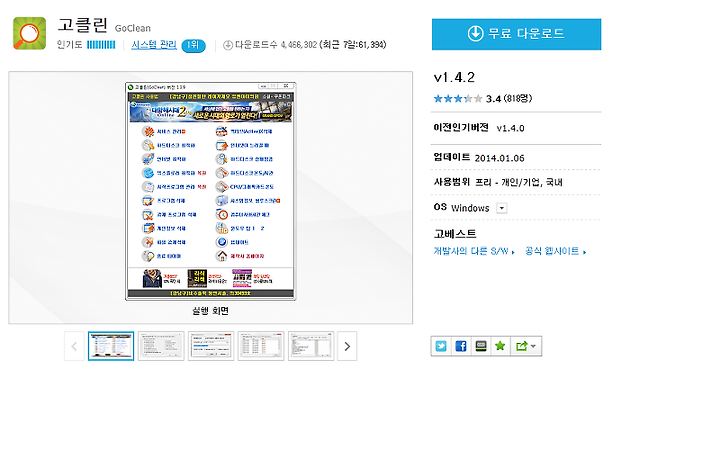Image resolution: width=720 pixels, height=450 pixels.
Task: Click the update date 2014.01.06
Action: click(499, 158)
